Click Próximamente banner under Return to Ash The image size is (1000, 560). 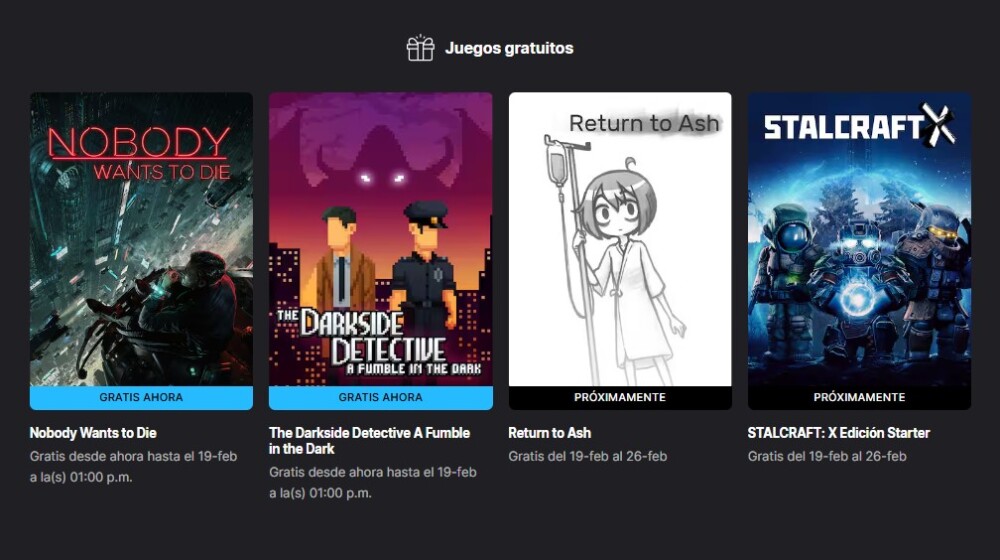pos(620,397)
